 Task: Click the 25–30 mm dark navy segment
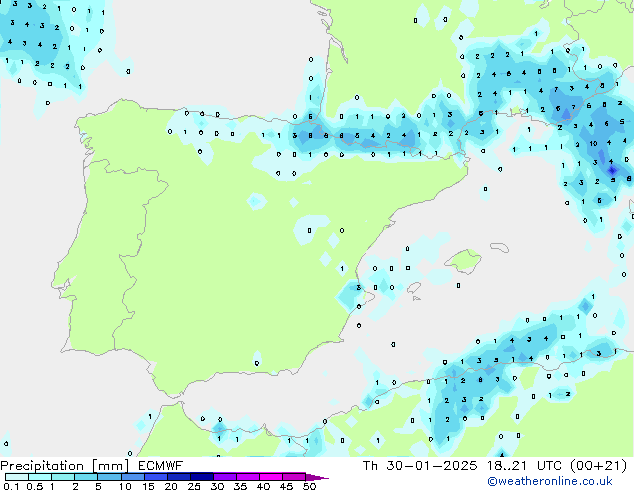pos(202,477)
